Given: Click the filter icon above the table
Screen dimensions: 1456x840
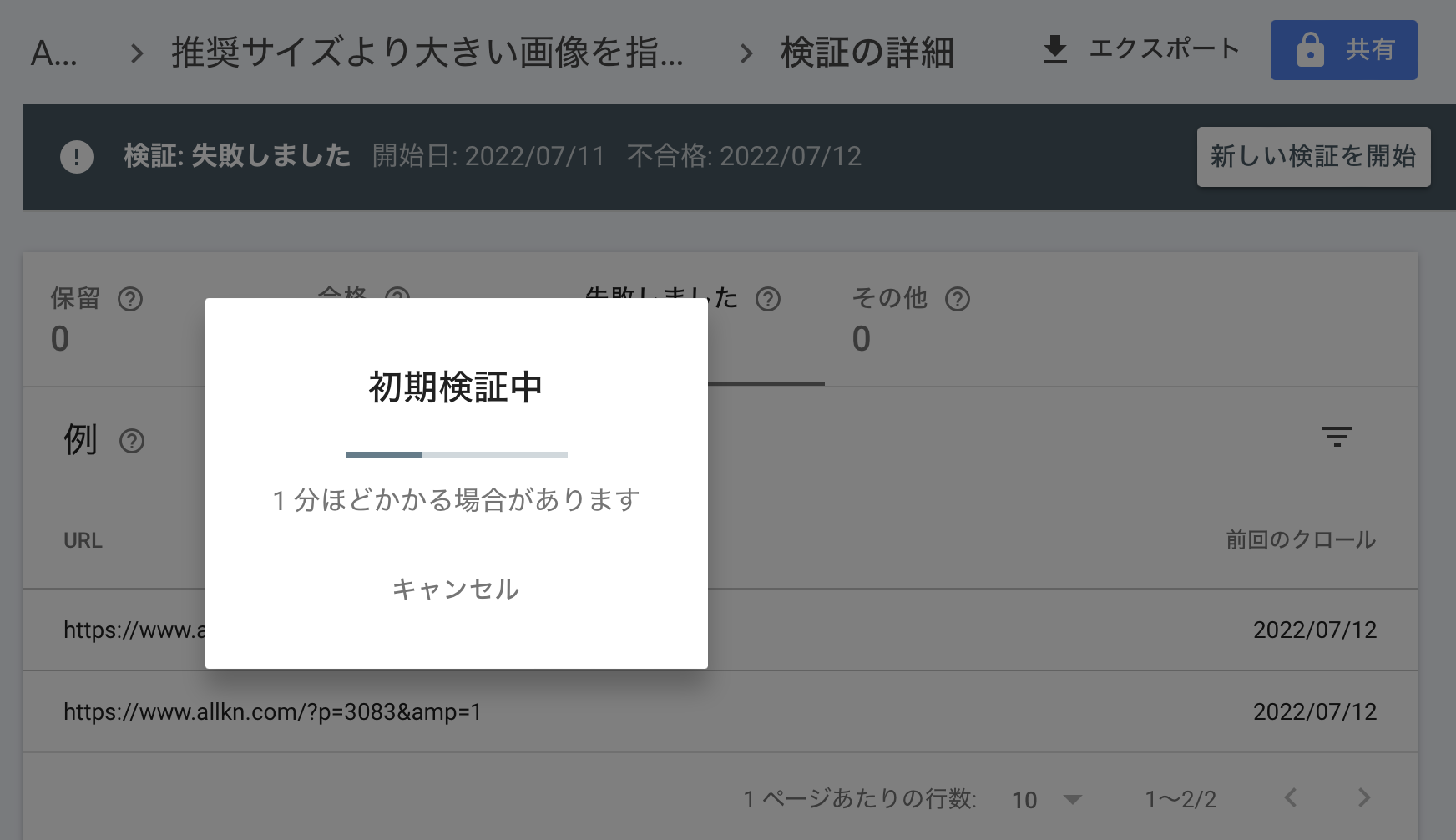Looking at the screenshot, I should 1337,437.
